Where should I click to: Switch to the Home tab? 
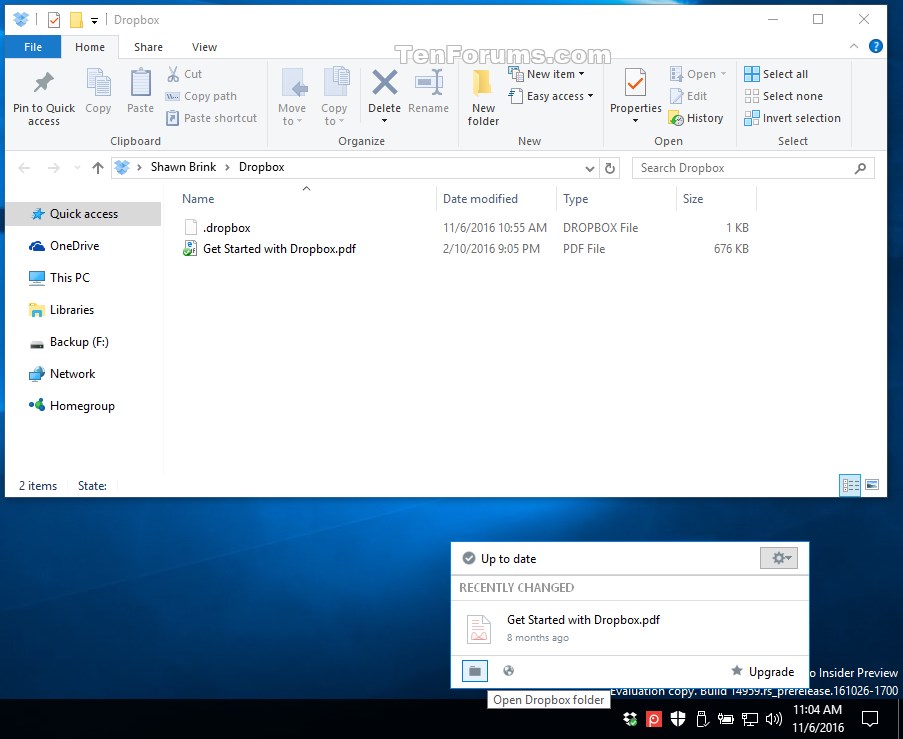90,47
